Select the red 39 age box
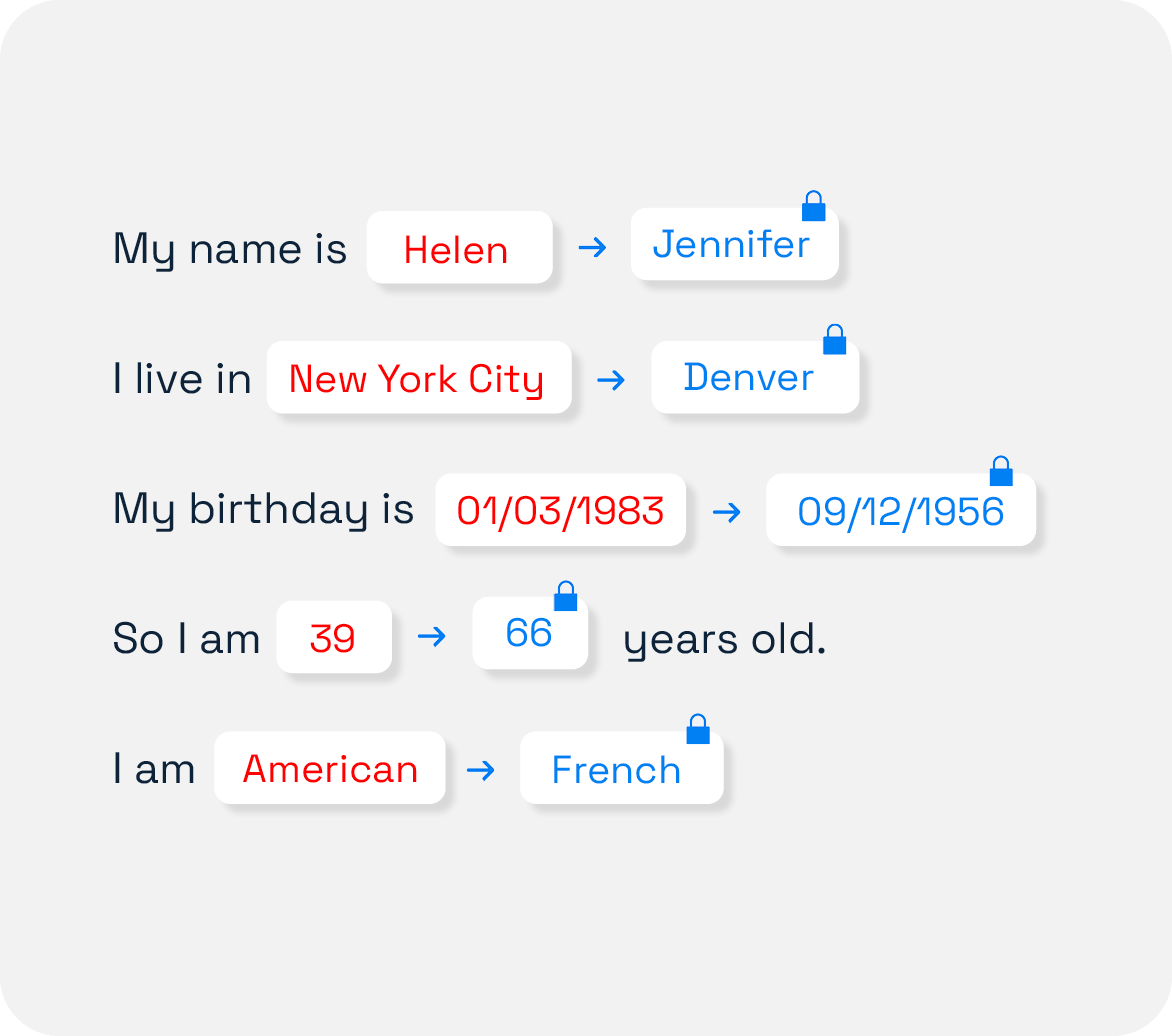 (x=334, y=637)
